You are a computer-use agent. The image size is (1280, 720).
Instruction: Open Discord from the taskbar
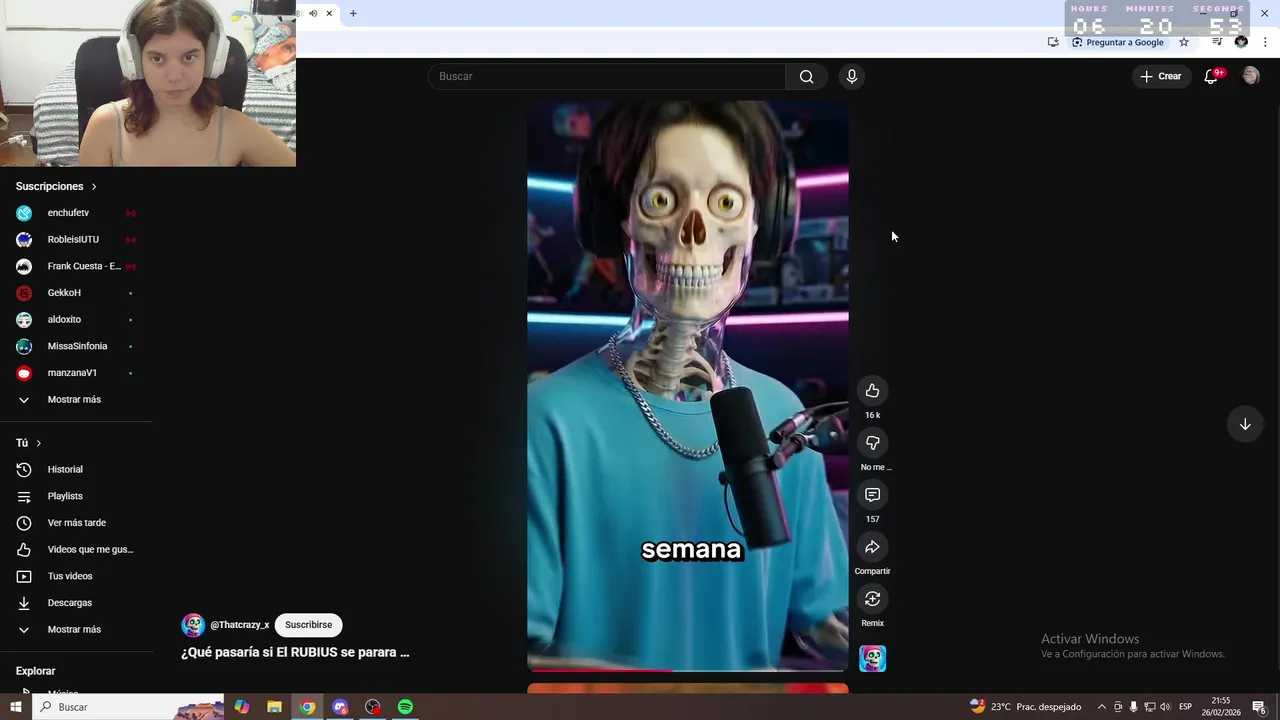tap(340, 707)
